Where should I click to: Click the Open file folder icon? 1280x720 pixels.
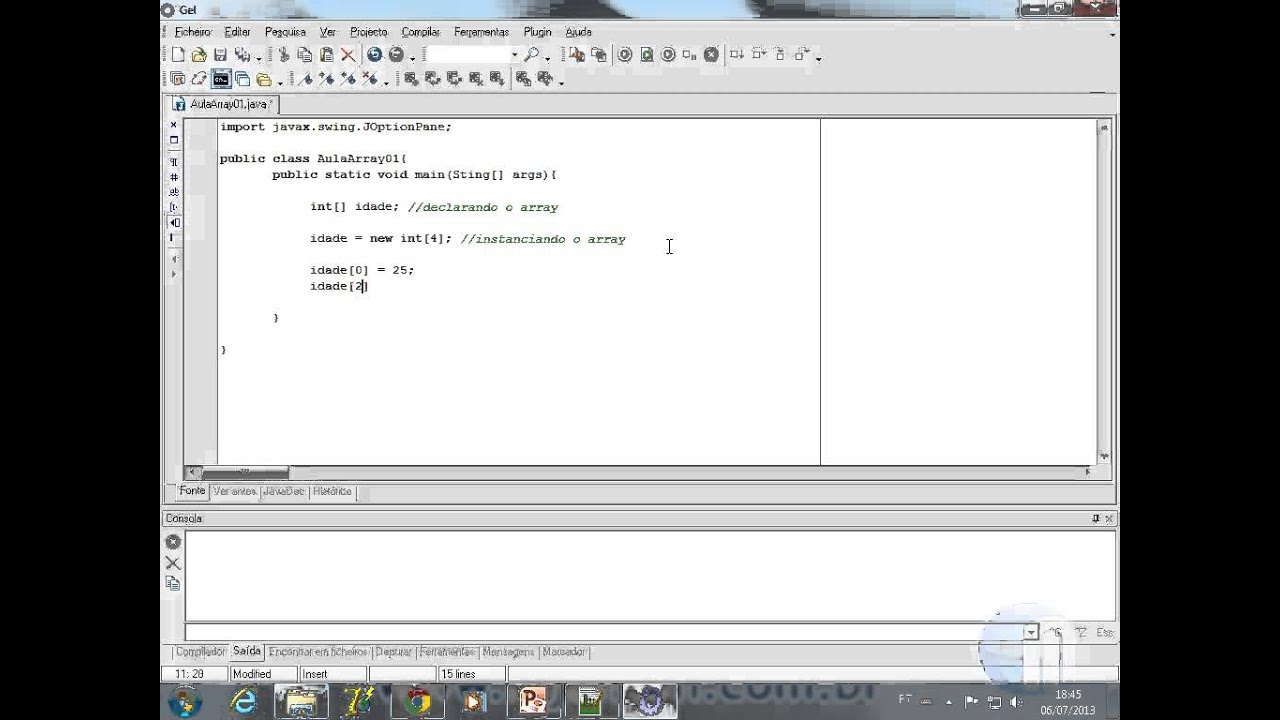pos(199,55)
